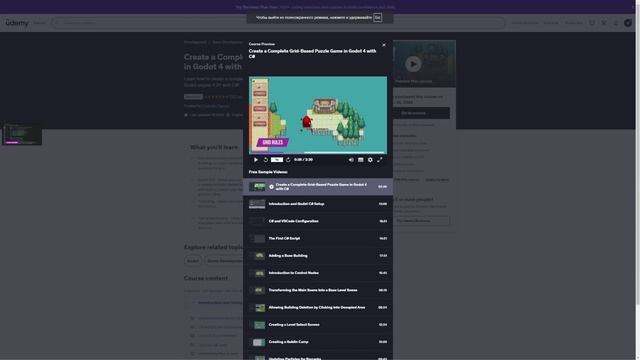This screenshot has height=360, width=640.
Task: Enter fullscreen mode for preview video
Action: (380, 160)
